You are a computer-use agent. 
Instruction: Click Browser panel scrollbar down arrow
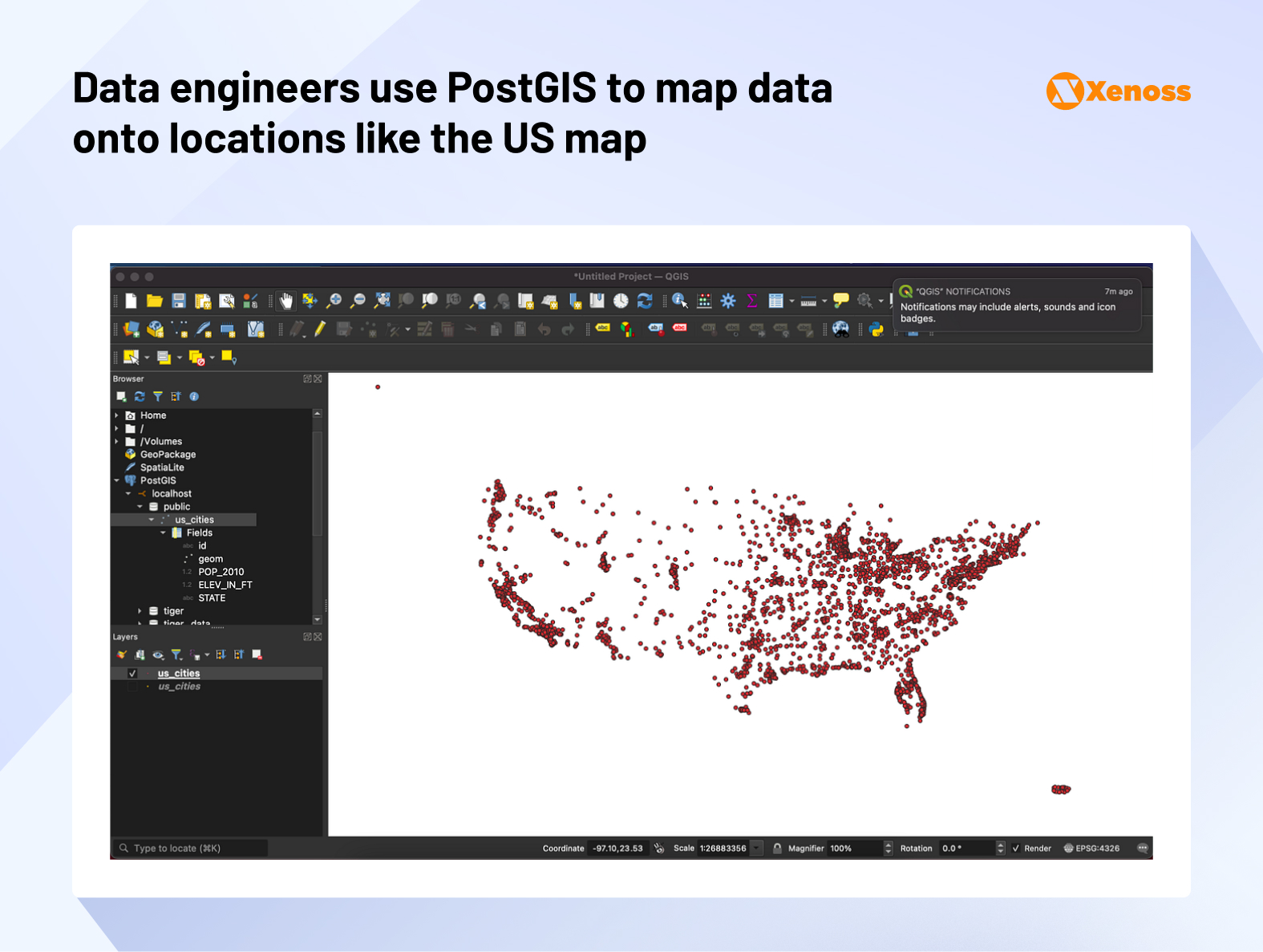pyautogui.click(x=318, y=619)
